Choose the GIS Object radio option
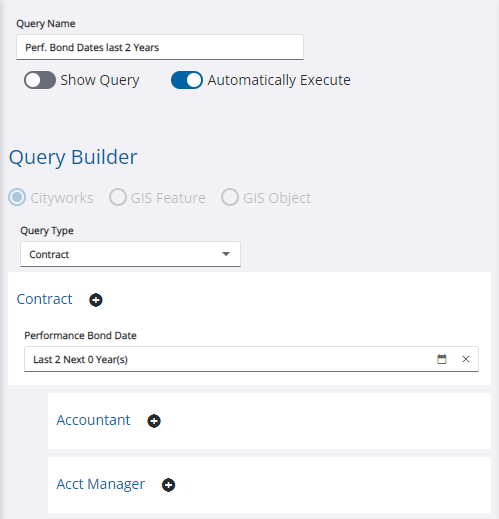This screenshot has width=499, height=519. pos(230,197)
